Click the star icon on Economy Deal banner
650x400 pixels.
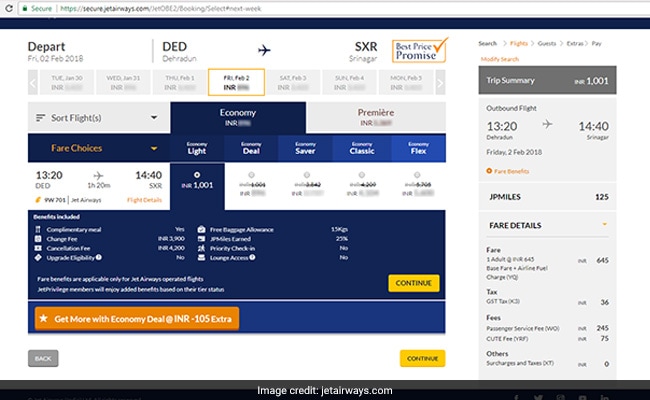44,318
